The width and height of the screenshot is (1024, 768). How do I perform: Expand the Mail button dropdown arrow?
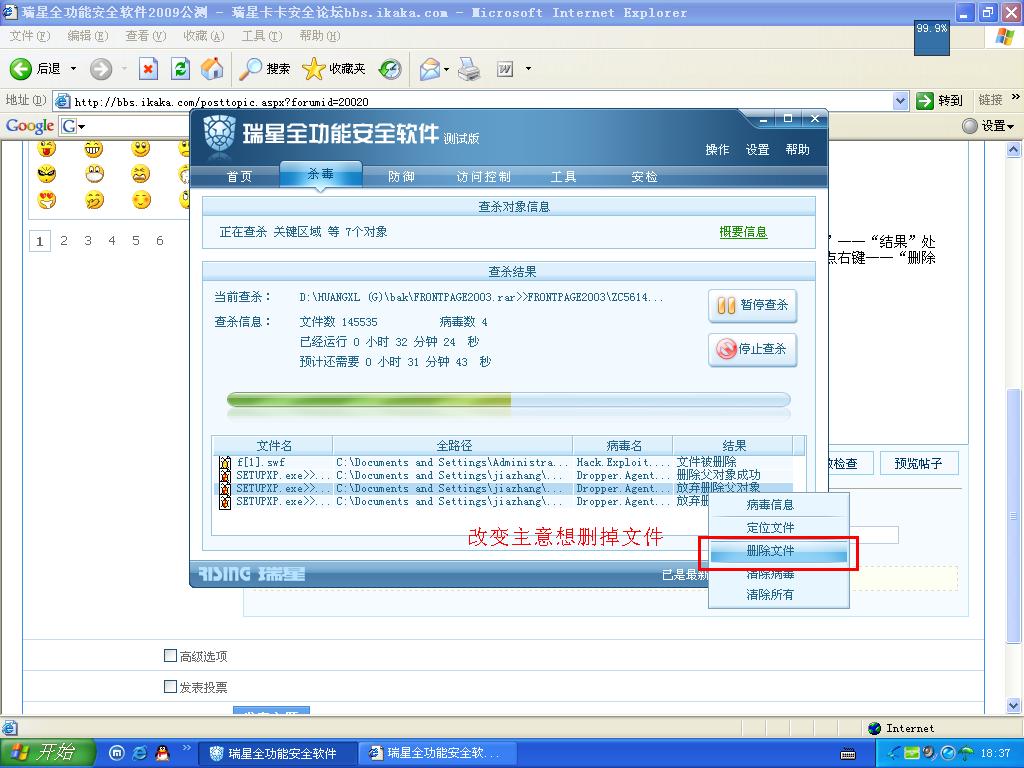pos(447,69)
